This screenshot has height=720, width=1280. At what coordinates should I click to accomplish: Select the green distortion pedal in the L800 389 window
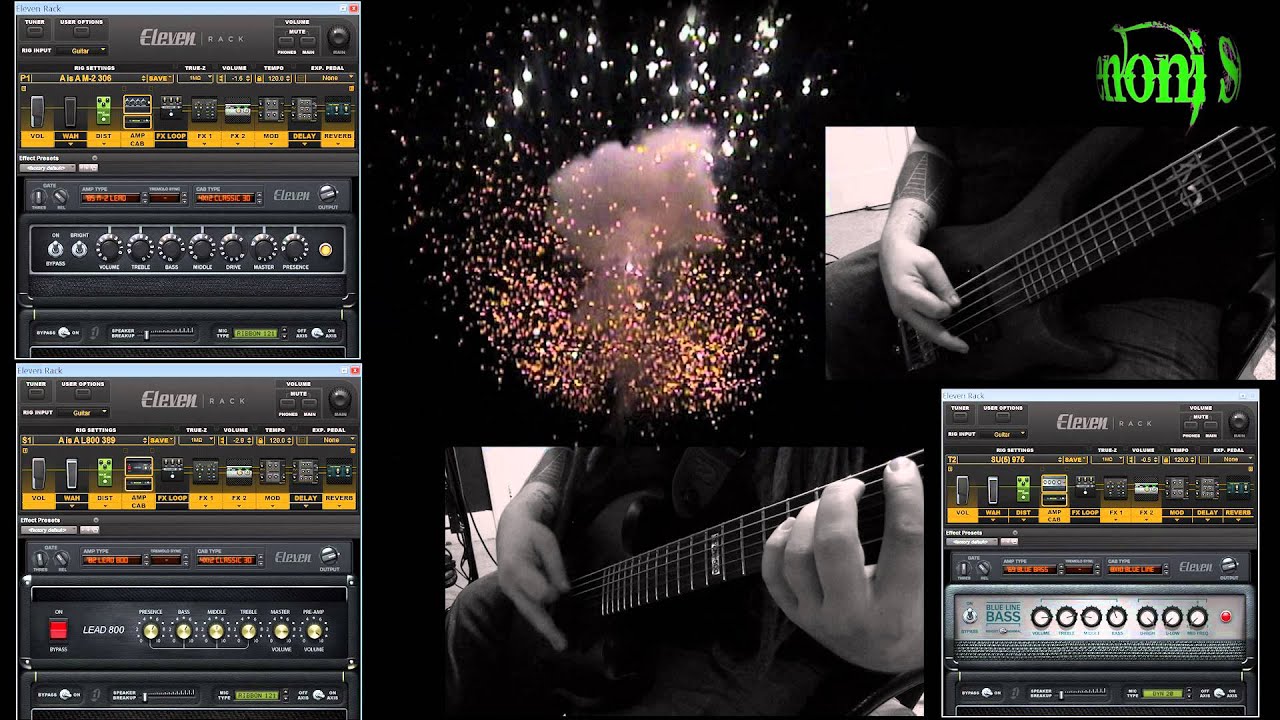pos(104,472)
